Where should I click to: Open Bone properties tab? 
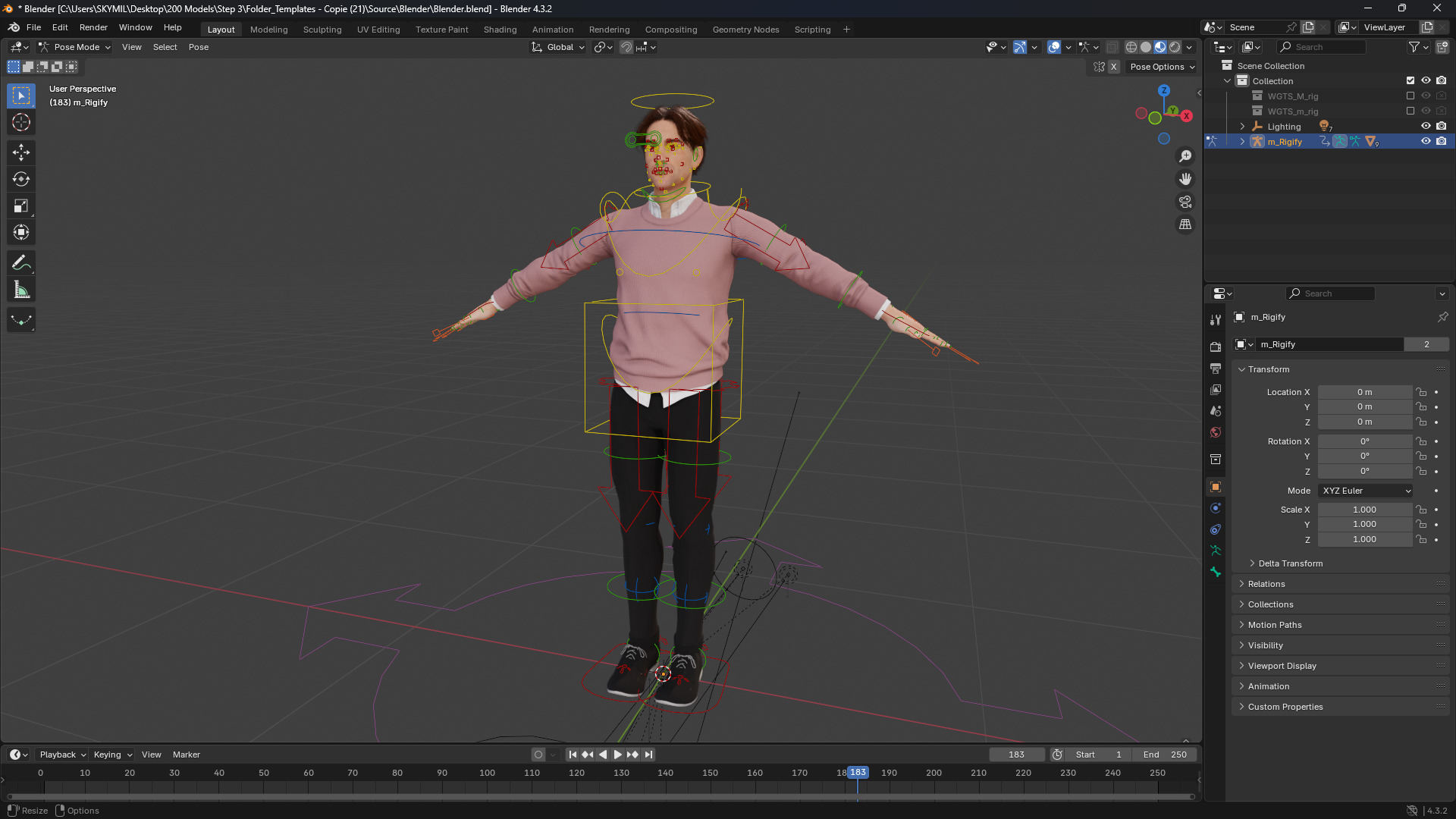pos(1216,572)
